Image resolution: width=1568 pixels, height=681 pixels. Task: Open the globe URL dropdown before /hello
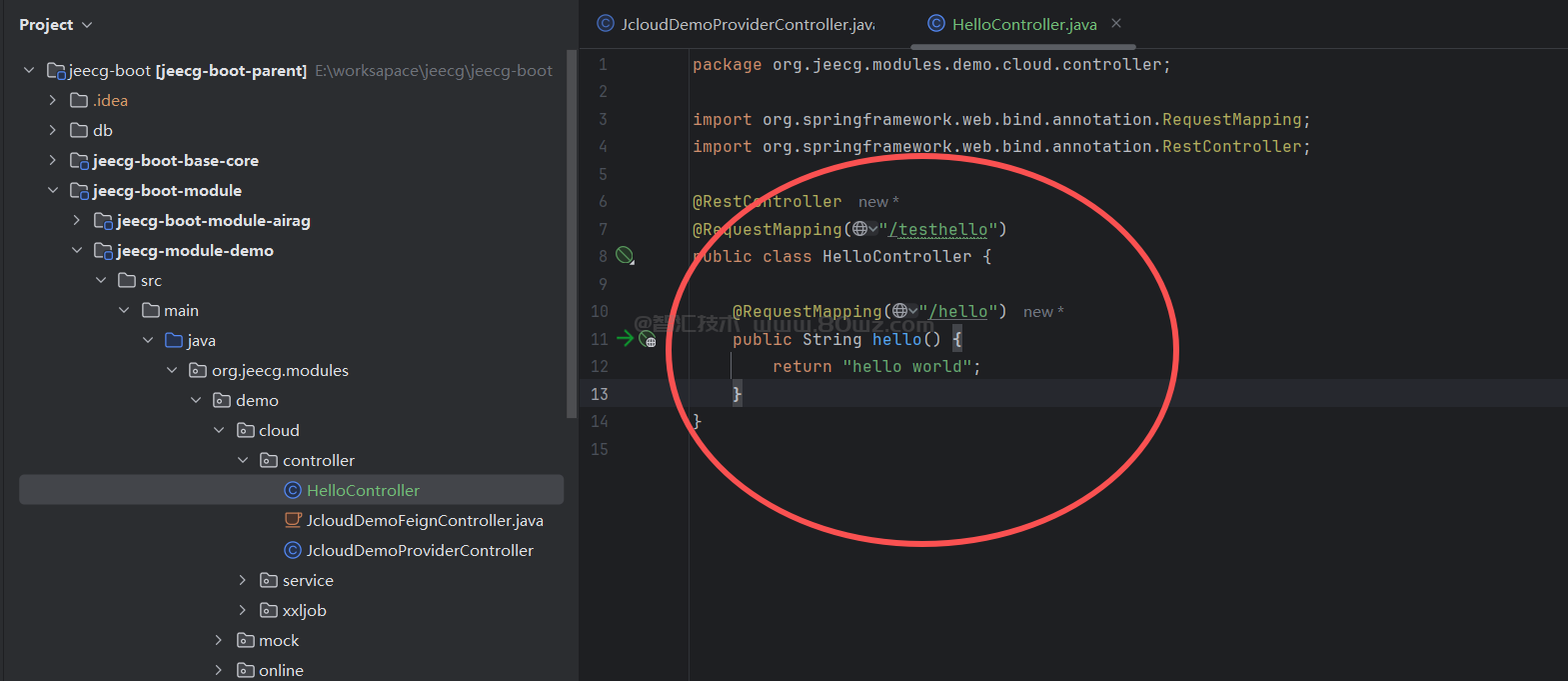click(x=905, y=311)
